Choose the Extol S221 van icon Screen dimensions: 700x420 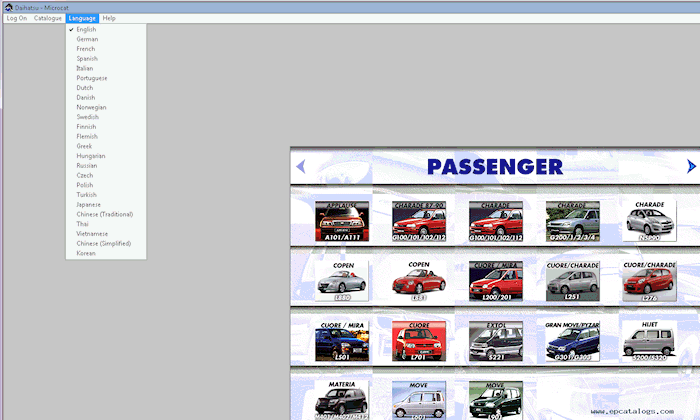pos(496,341)
